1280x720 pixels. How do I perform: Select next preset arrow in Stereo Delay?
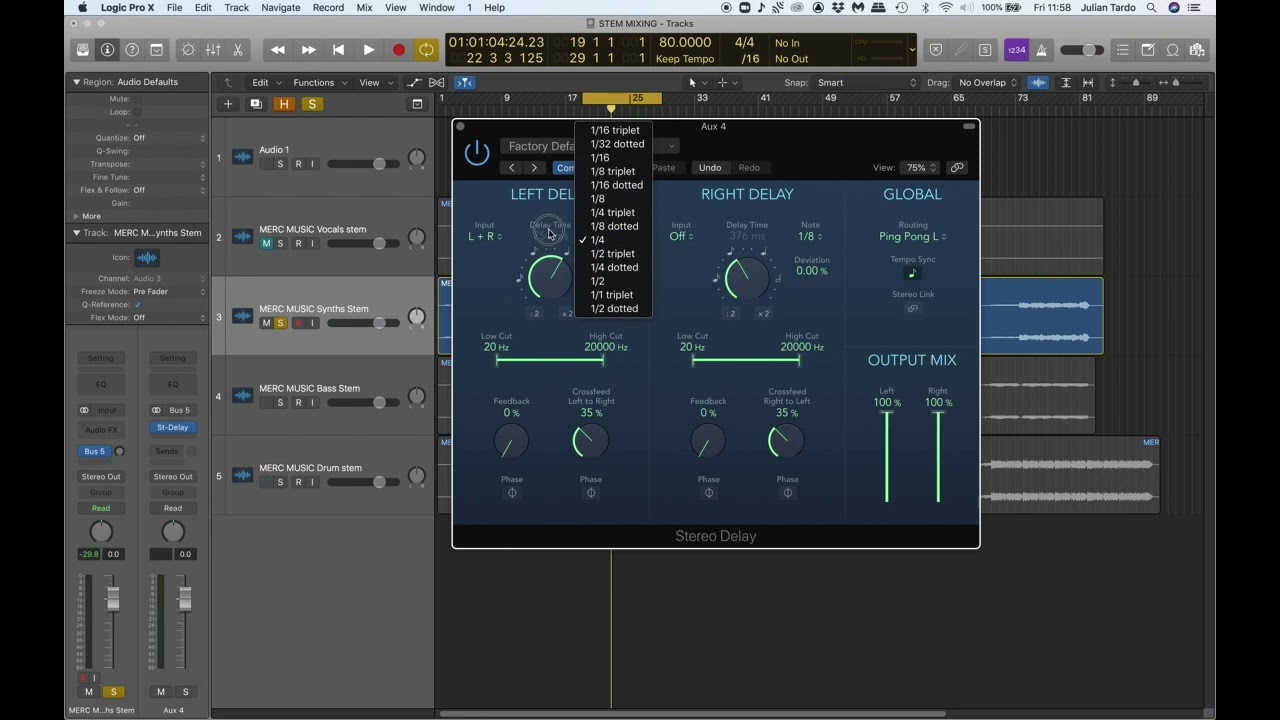click(535, 168)
